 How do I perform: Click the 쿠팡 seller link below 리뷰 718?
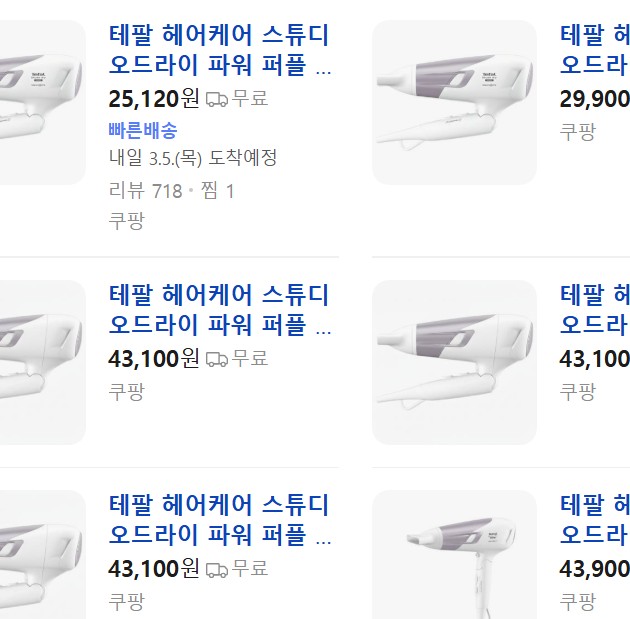point(126,221)
